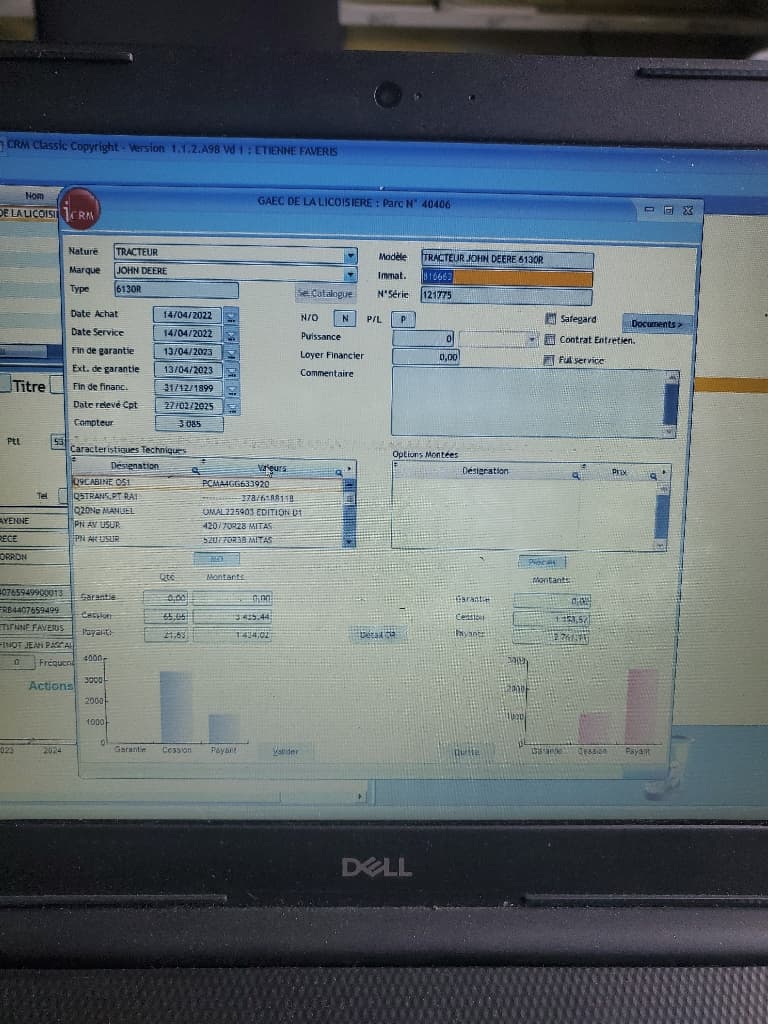Click the Date relevé Cpt field 27/02/2025

[x=189, y=406]
